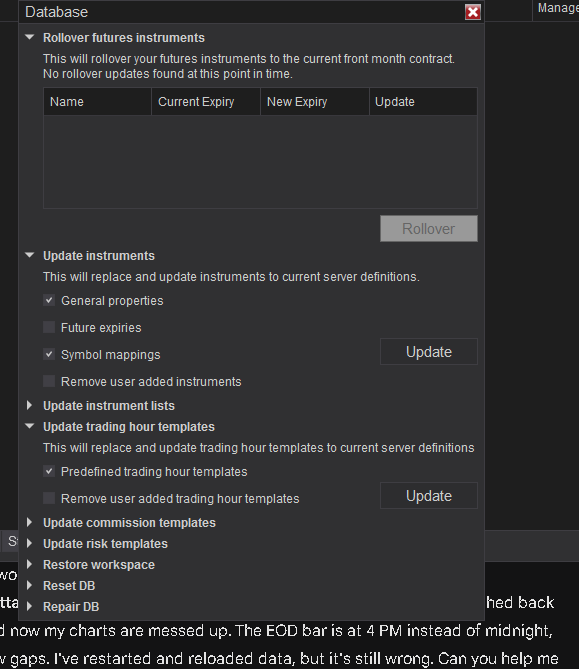The width and height of the screenshot is (579, 669).
Task: Click the Rollover button
Action: pos(429,228)
